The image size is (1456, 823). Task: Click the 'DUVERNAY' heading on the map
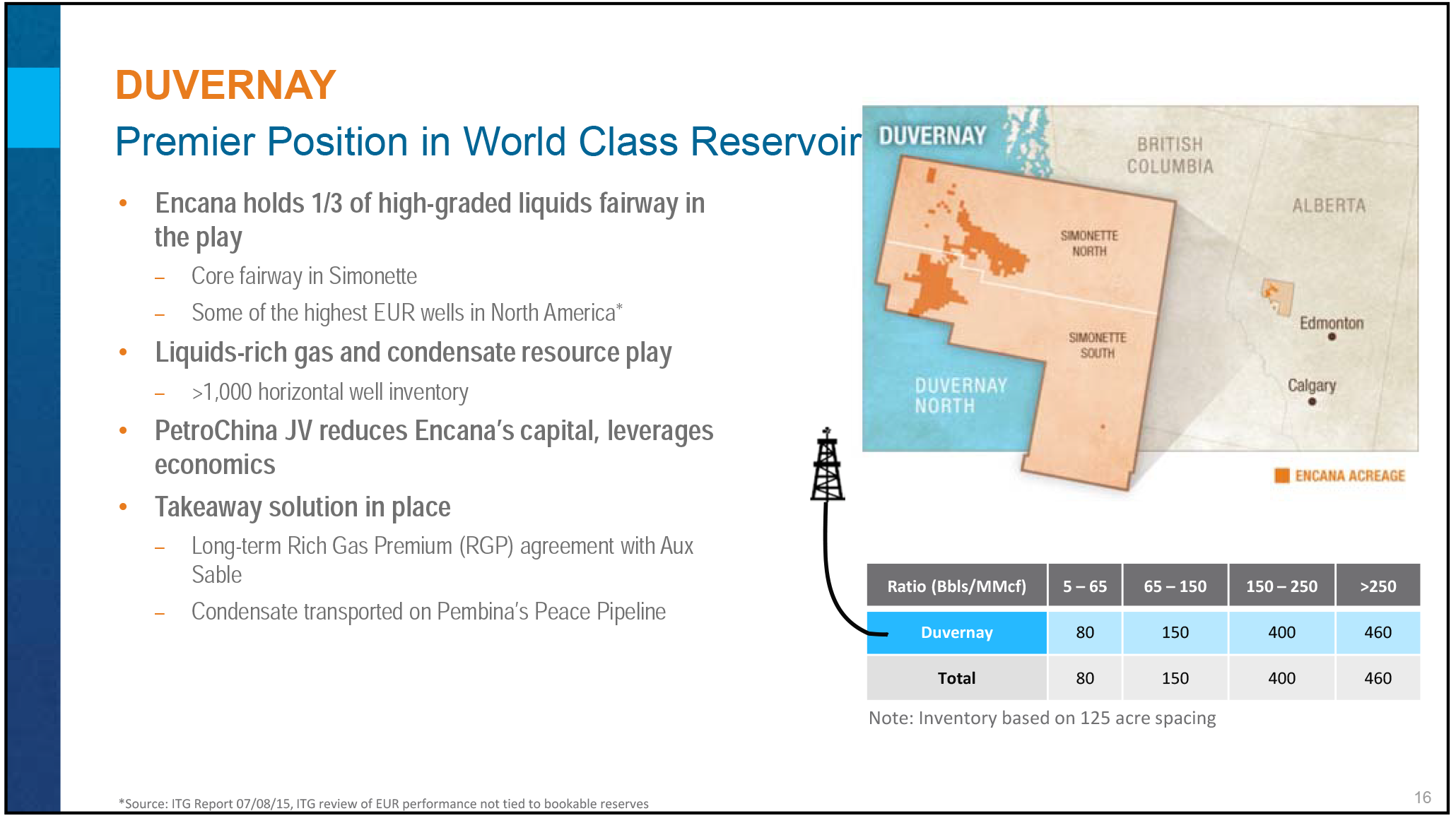[x=932, y=136]
